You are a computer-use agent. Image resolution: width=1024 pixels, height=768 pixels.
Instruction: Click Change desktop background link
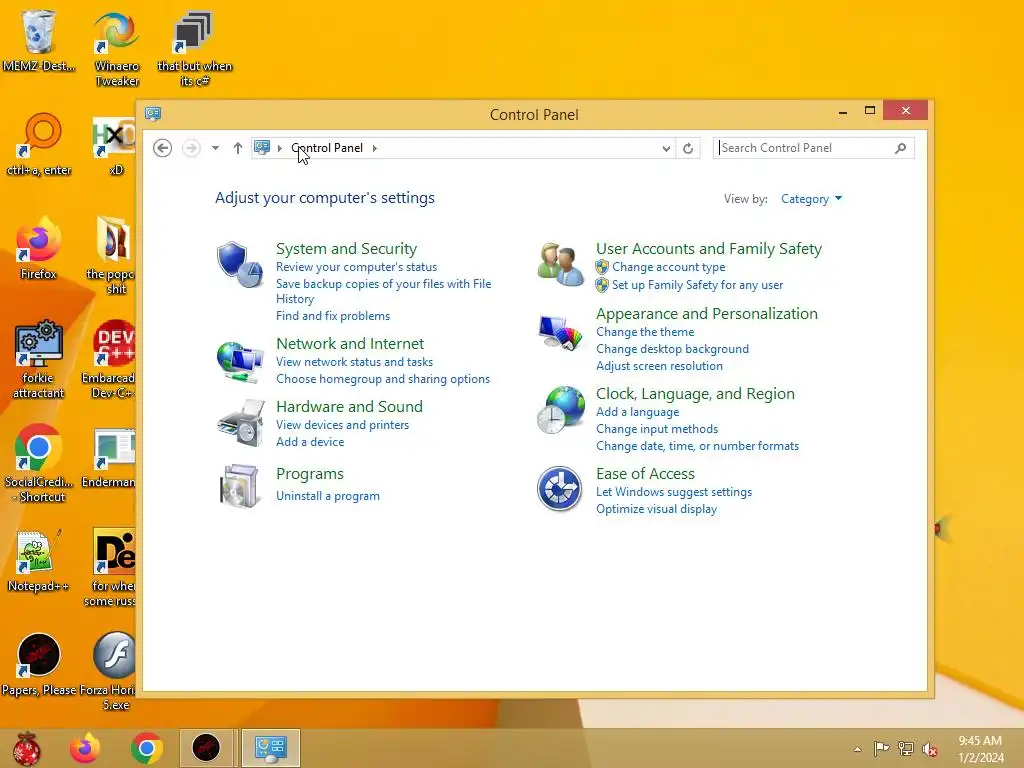pos(672,349)
